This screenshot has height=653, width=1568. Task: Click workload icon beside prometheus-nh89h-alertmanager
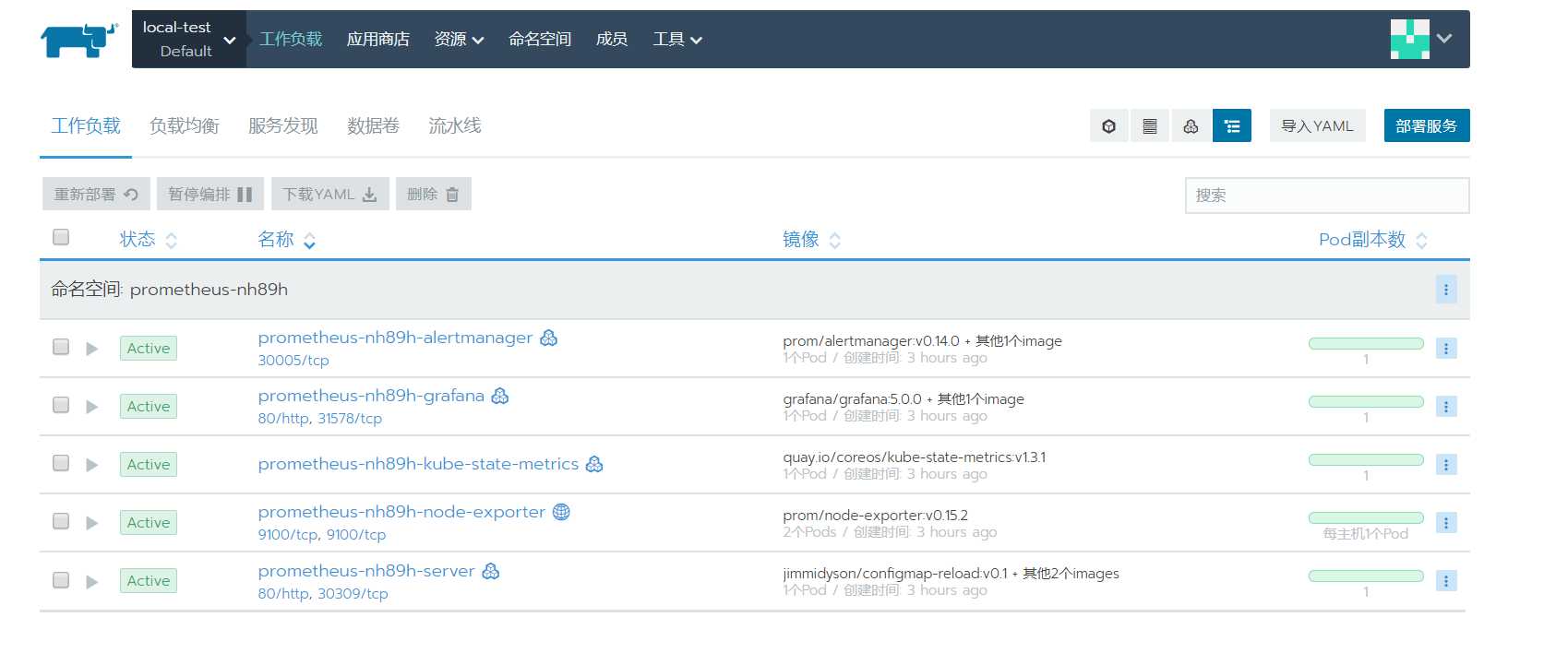(x=548, y=338)
